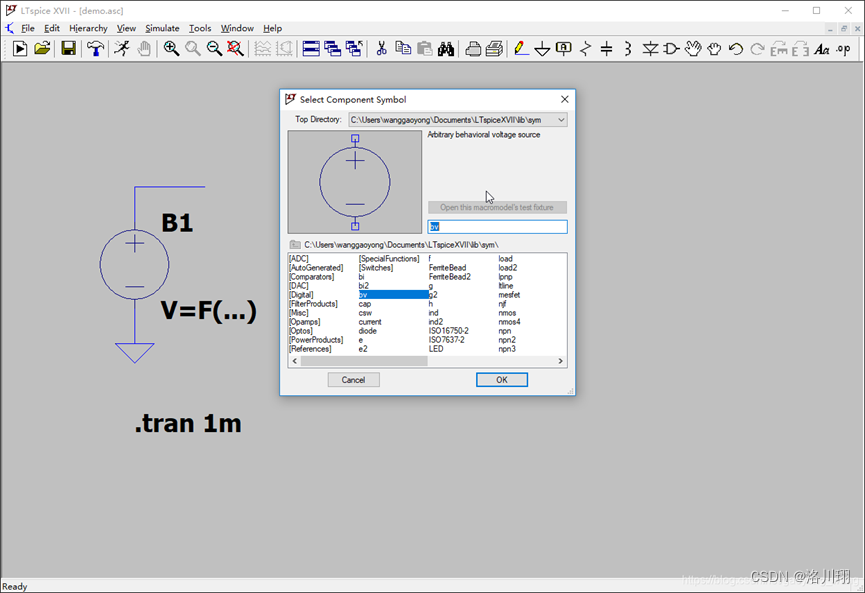Click the component search field showing bv
Viewport: 865px width, 593px height.
[x=497, y=226]
